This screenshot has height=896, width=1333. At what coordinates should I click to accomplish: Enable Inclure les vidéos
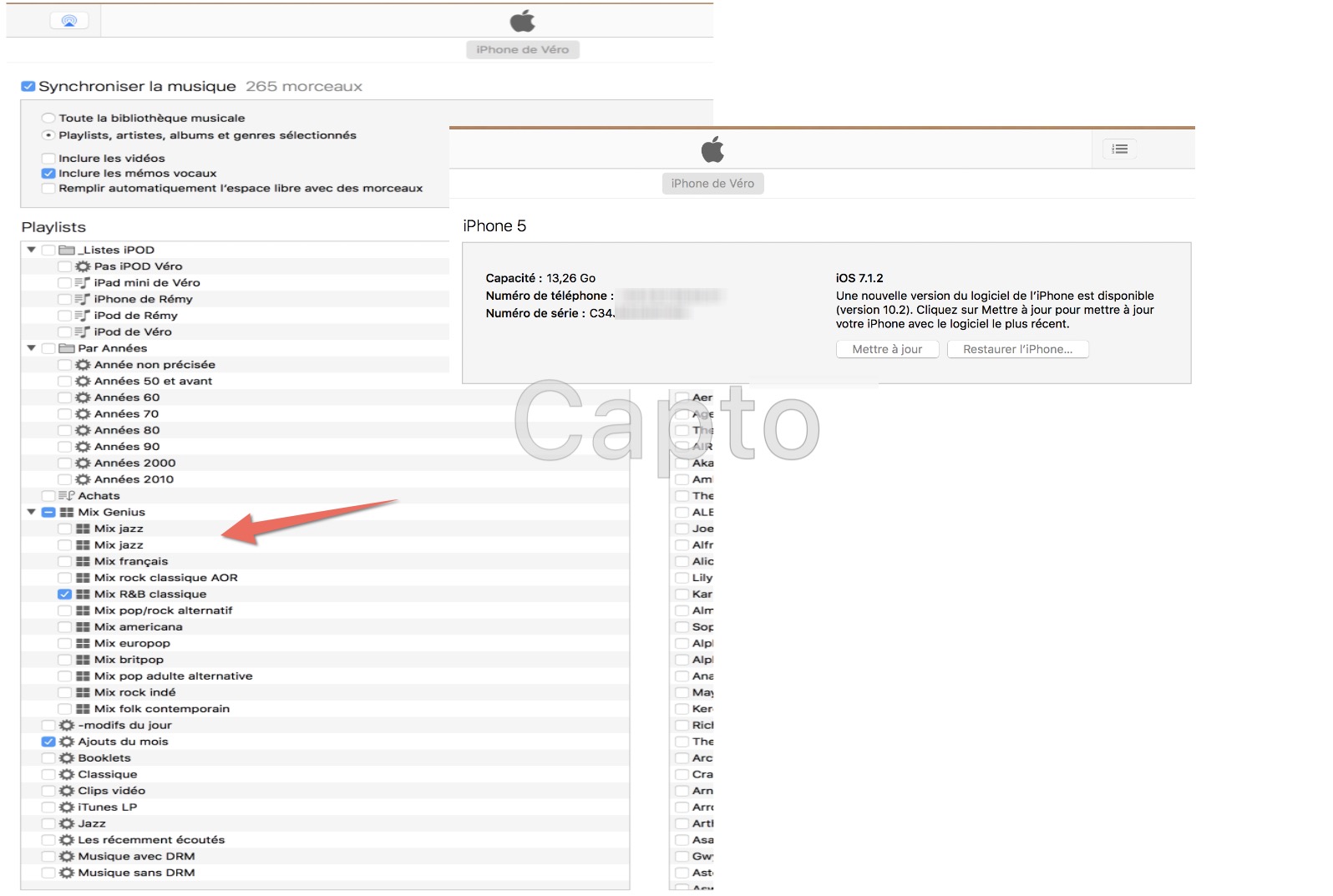pos(48,158)
